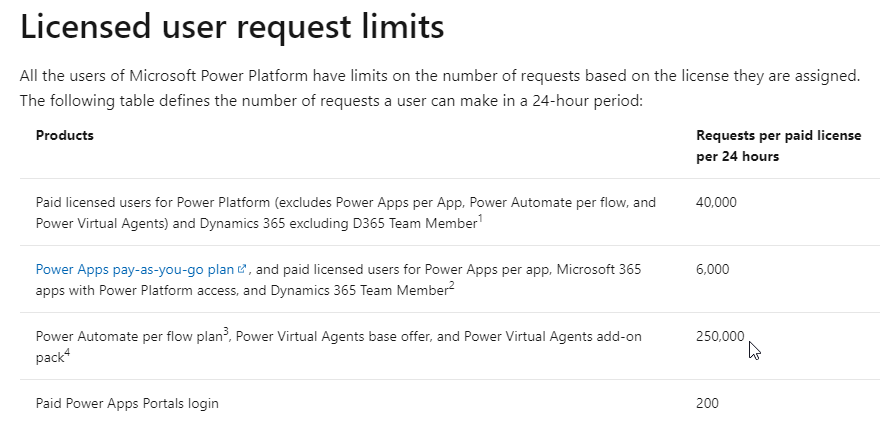Select the 200 requests value
Image resolution: width=889 pixels, height=431 pixels.
[707, 403]
